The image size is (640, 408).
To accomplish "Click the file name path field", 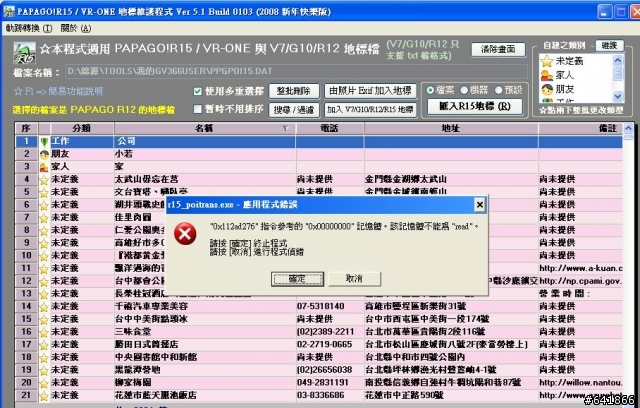I will pos(296,71).
